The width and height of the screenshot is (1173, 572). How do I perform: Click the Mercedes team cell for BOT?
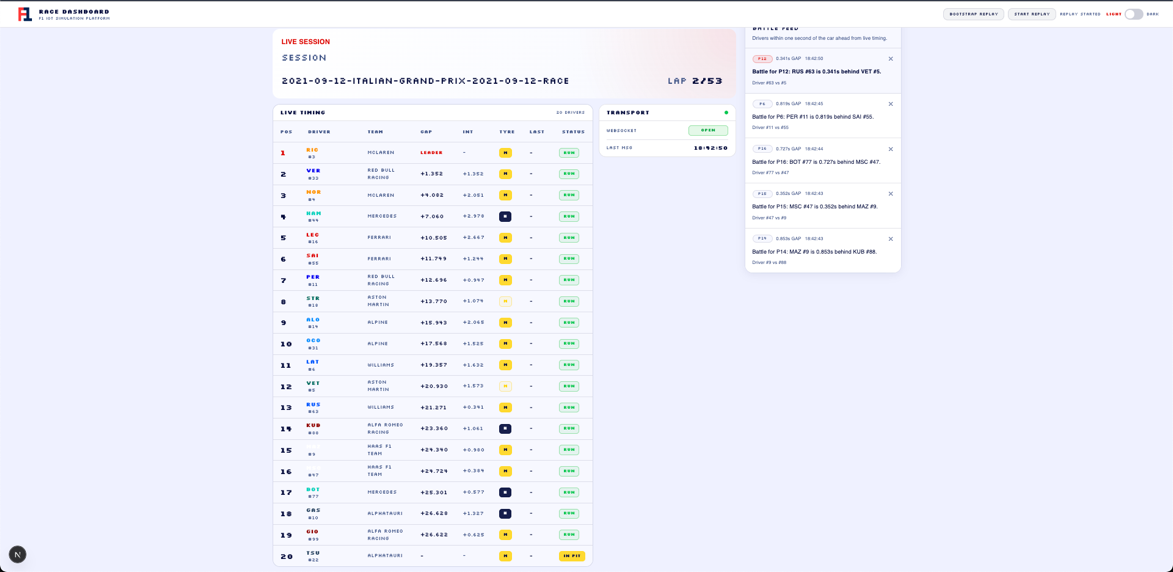pos(382,492)
